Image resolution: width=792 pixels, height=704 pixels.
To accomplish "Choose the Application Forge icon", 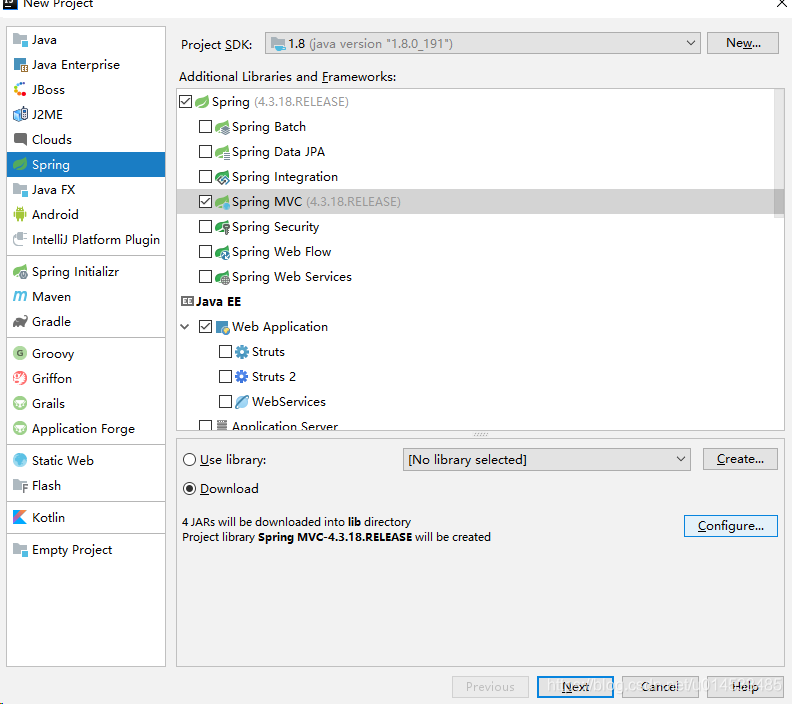I will click(20, 429).
